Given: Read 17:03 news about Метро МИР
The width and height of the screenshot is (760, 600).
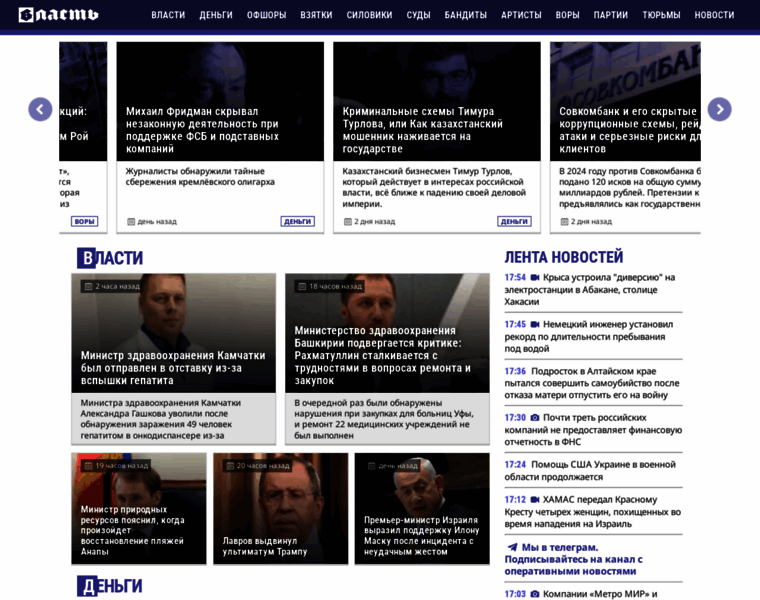Looking at the screenshot, I should [581, 594].
